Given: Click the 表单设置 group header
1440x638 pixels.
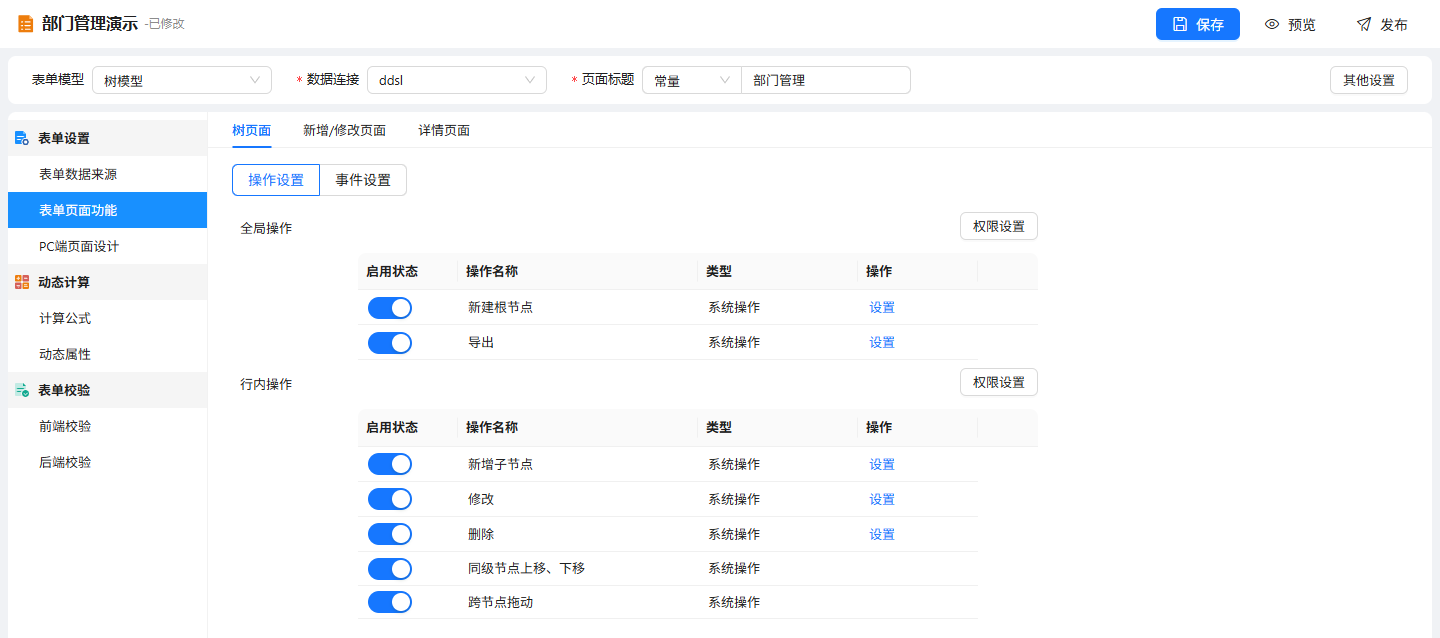Looking at the screenshot, I should point(107,138).
